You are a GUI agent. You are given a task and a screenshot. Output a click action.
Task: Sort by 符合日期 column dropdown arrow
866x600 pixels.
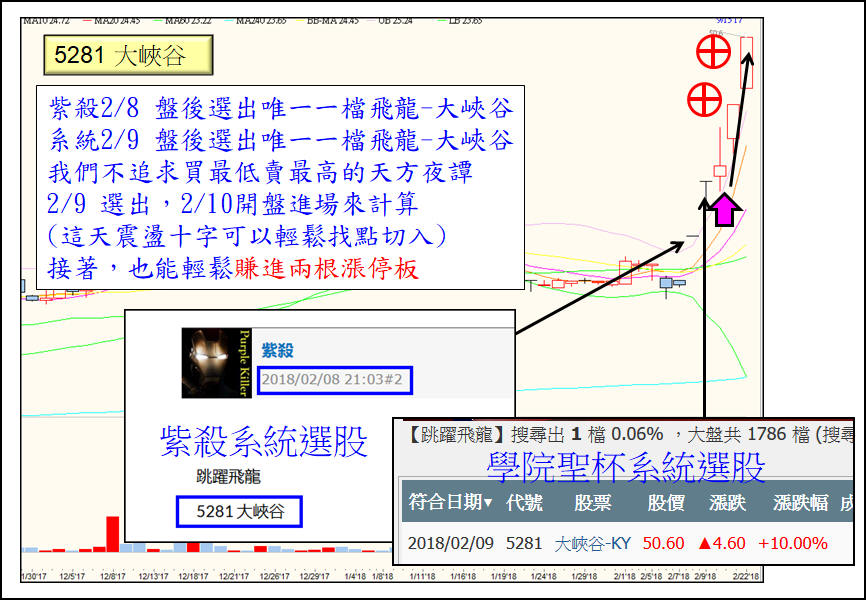click(x=489, y=502)
